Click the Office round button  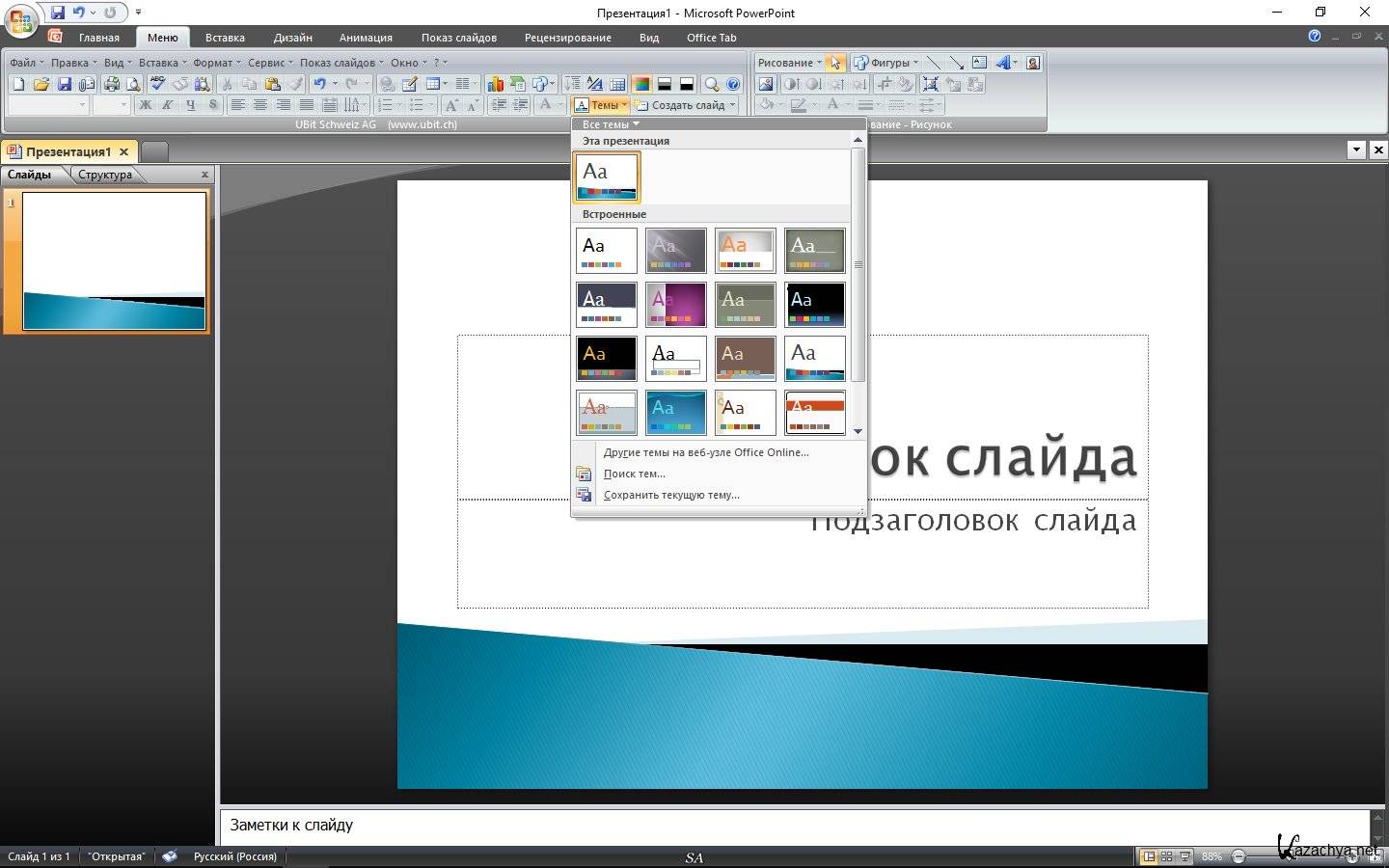point(20,21)
